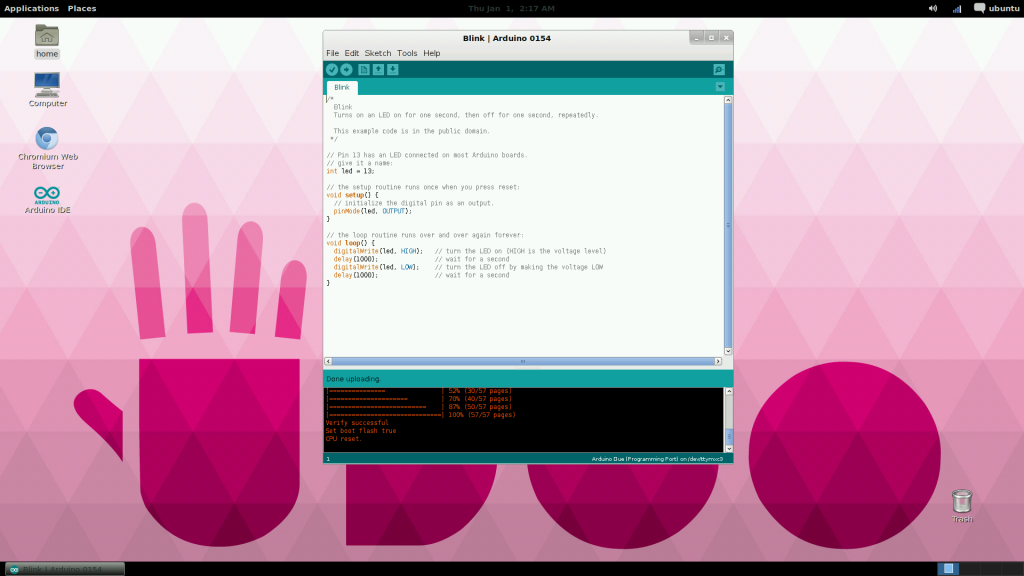
Task: Click the 'pinMode(led, OUTPUT);' code line
Action: pos(373,211)
